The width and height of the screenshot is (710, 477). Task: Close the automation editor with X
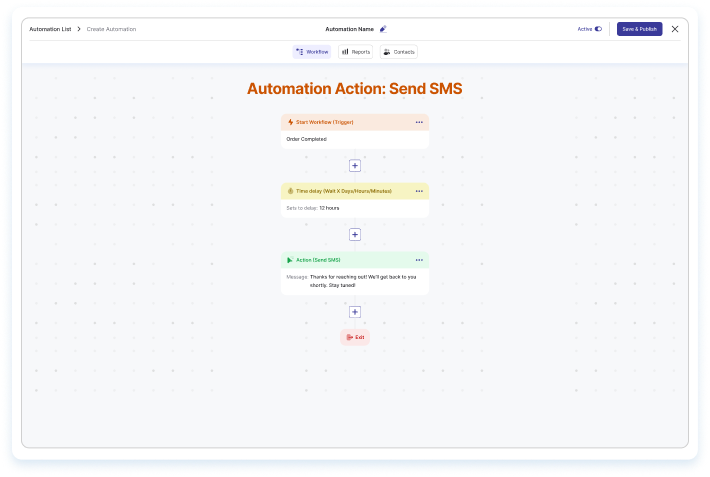pos(675,29)
